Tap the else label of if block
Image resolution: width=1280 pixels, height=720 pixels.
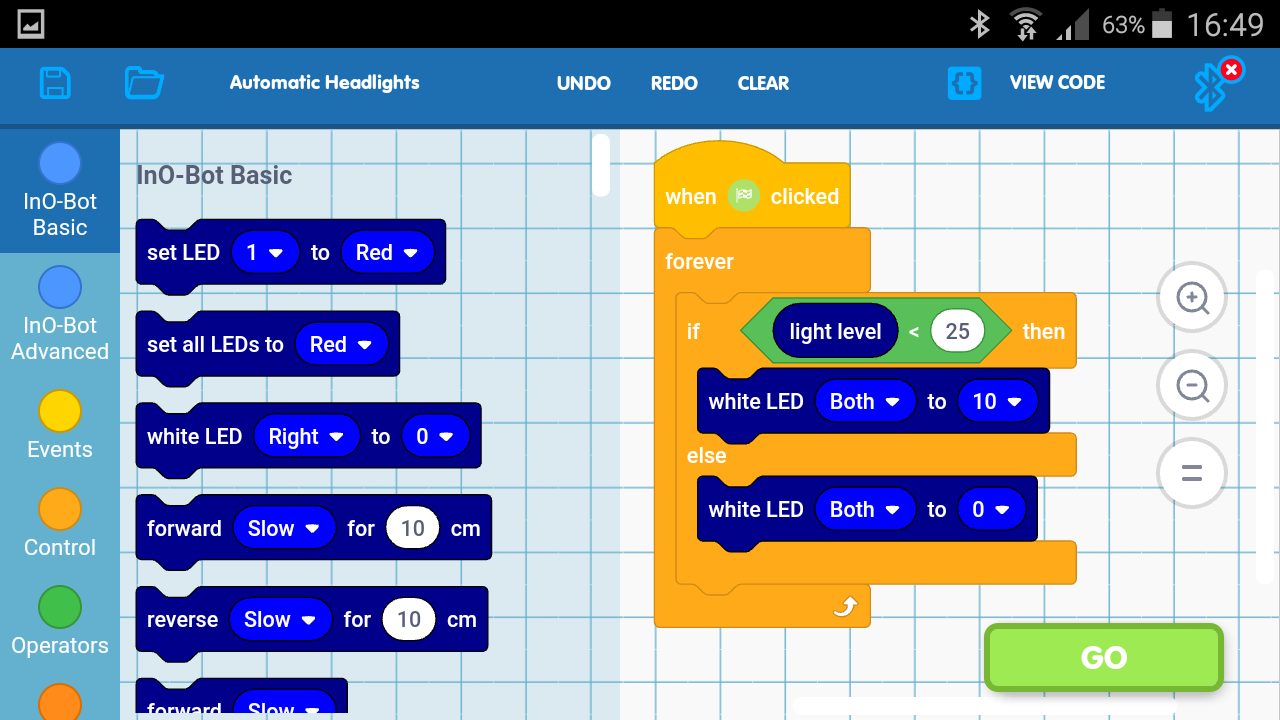pyautogui.click(x=706, y=455)
